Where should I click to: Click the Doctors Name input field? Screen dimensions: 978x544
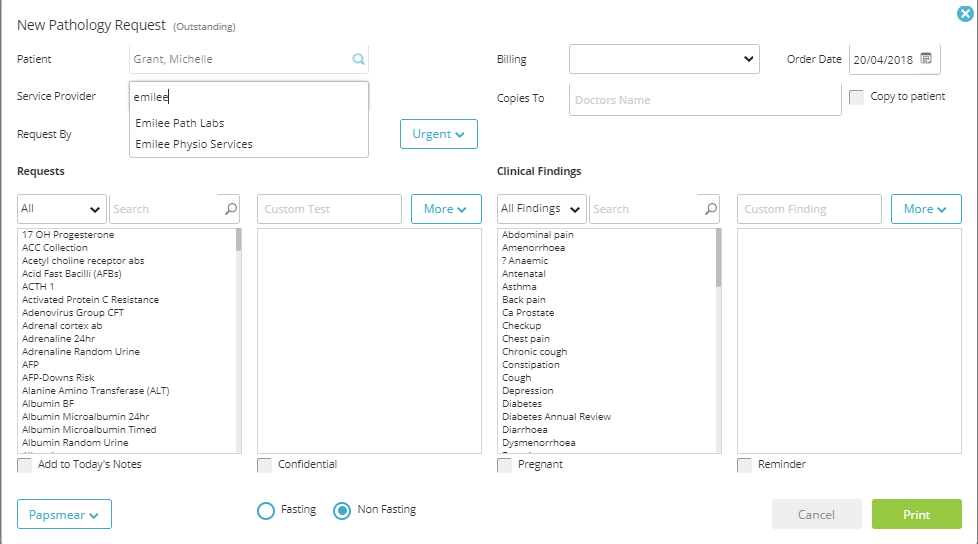click(x=705, y=100)
